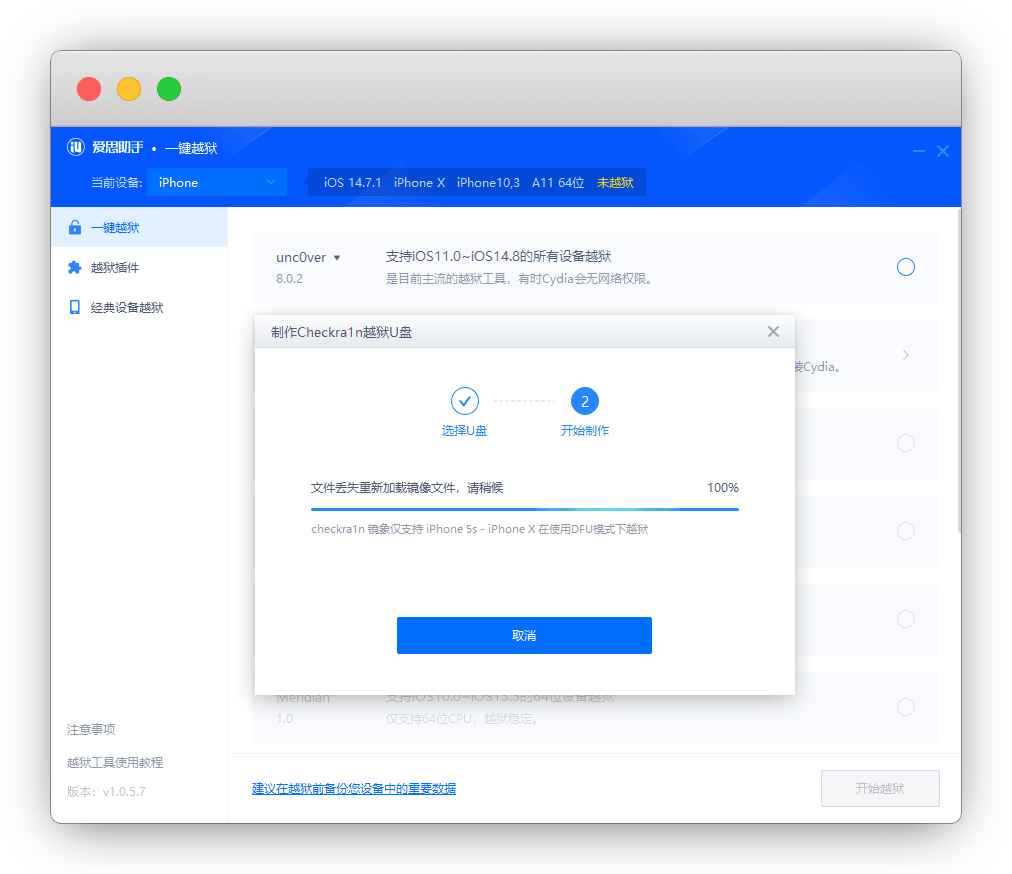1012x874 pixels.
Task: Click the phone icon for 经典设备越狱
Action: pyautogui.click(x=74, y=308)
